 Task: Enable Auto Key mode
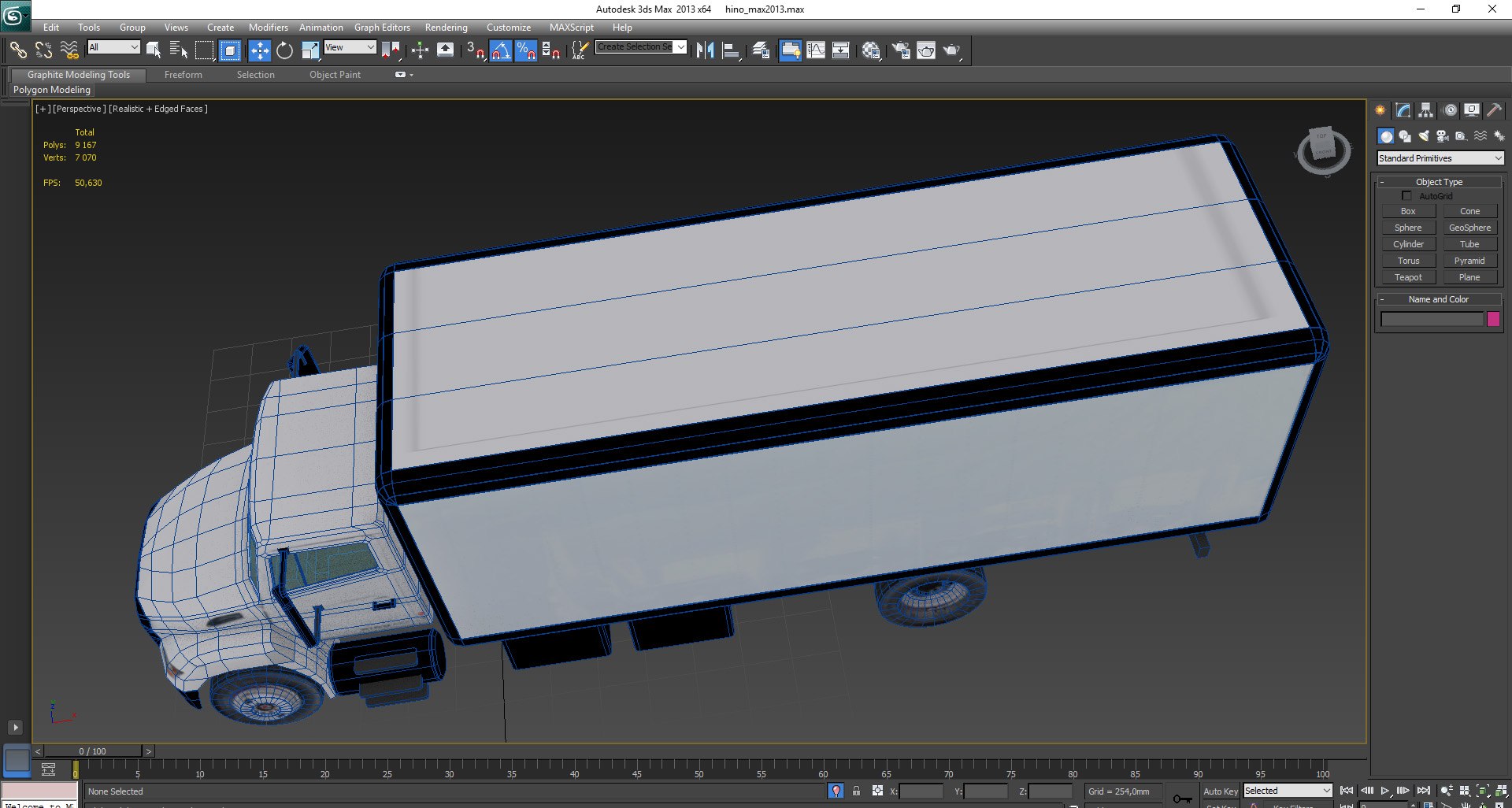(x=1220, y=791)
